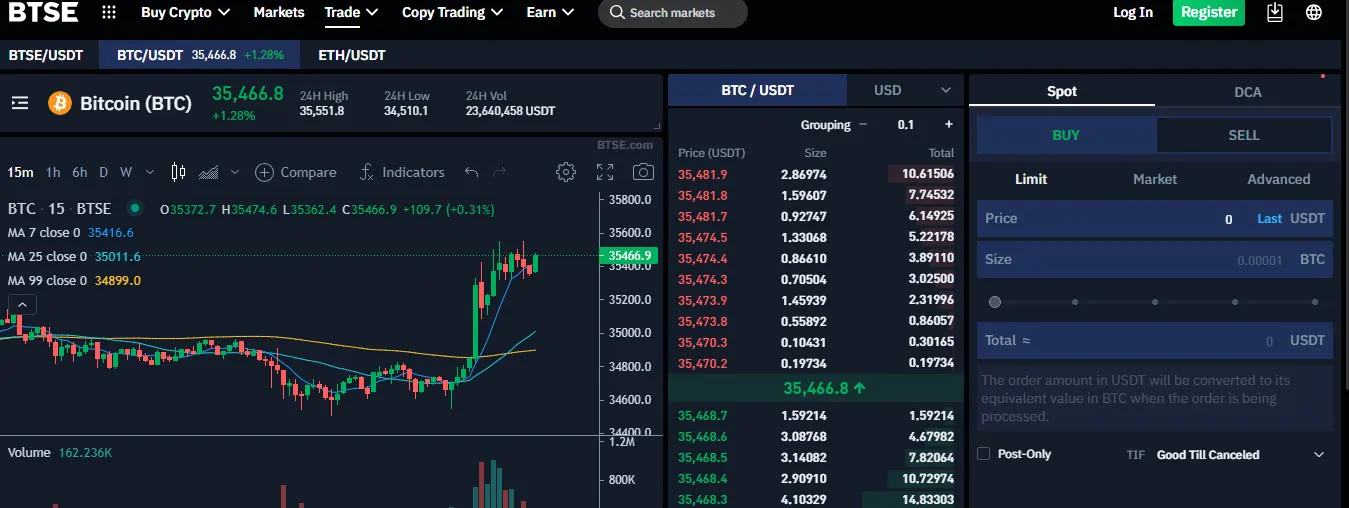The height and width of the screenshot is (508, 1349).
Task: Click the 35,481.9 ask price row
Action: pyautogui.click(x=816, y=174)
